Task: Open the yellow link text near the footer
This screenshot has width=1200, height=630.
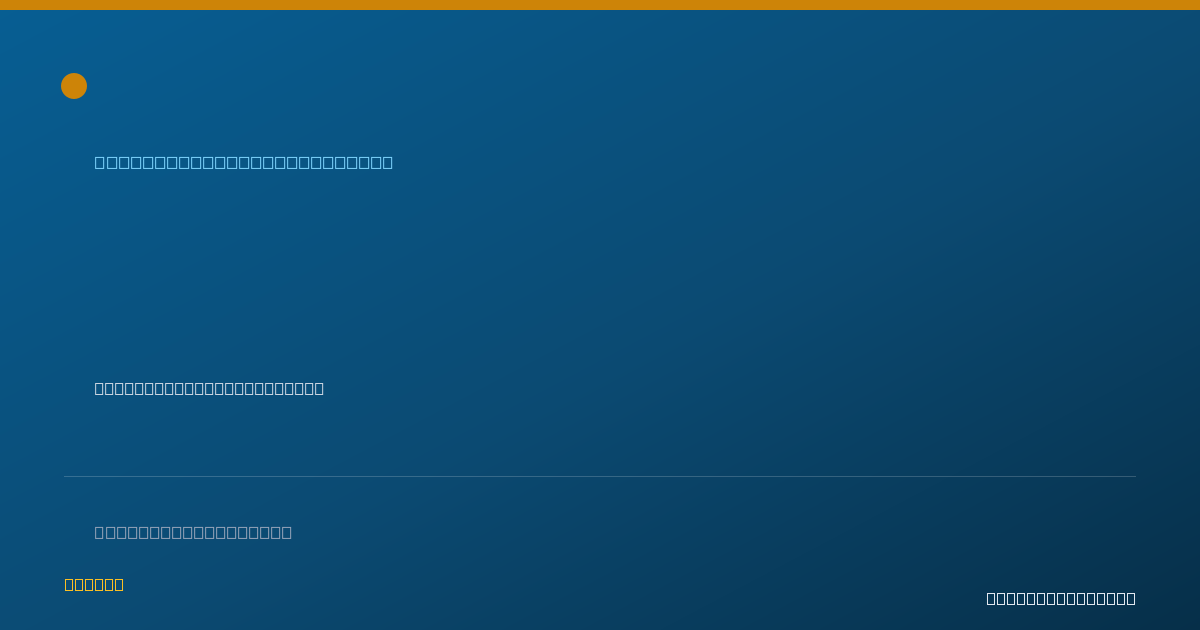Action: (x=94, y=584)
